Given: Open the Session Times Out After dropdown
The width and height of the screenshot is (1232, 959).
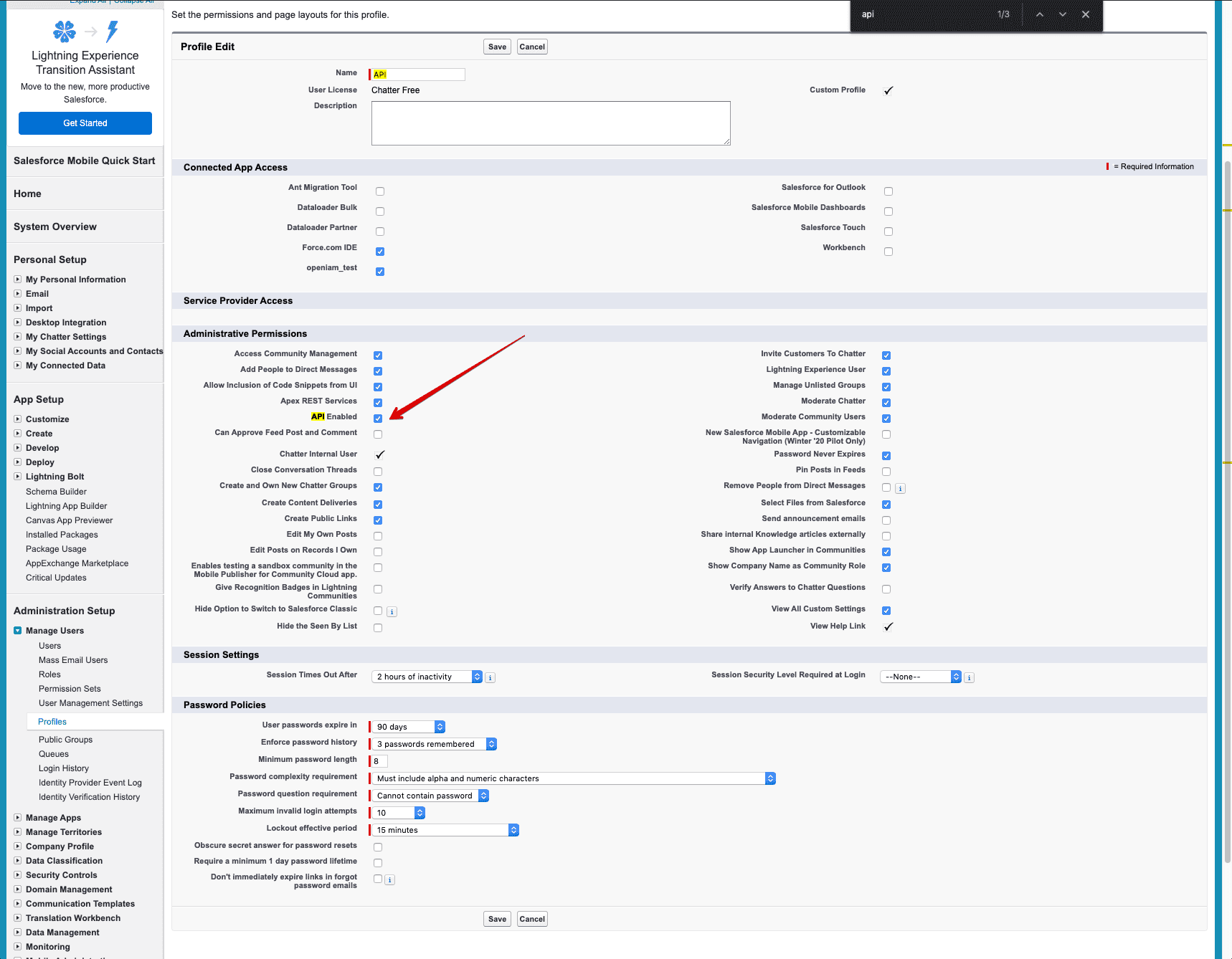Looking at the screenshot, I should [x=427, y=677].
